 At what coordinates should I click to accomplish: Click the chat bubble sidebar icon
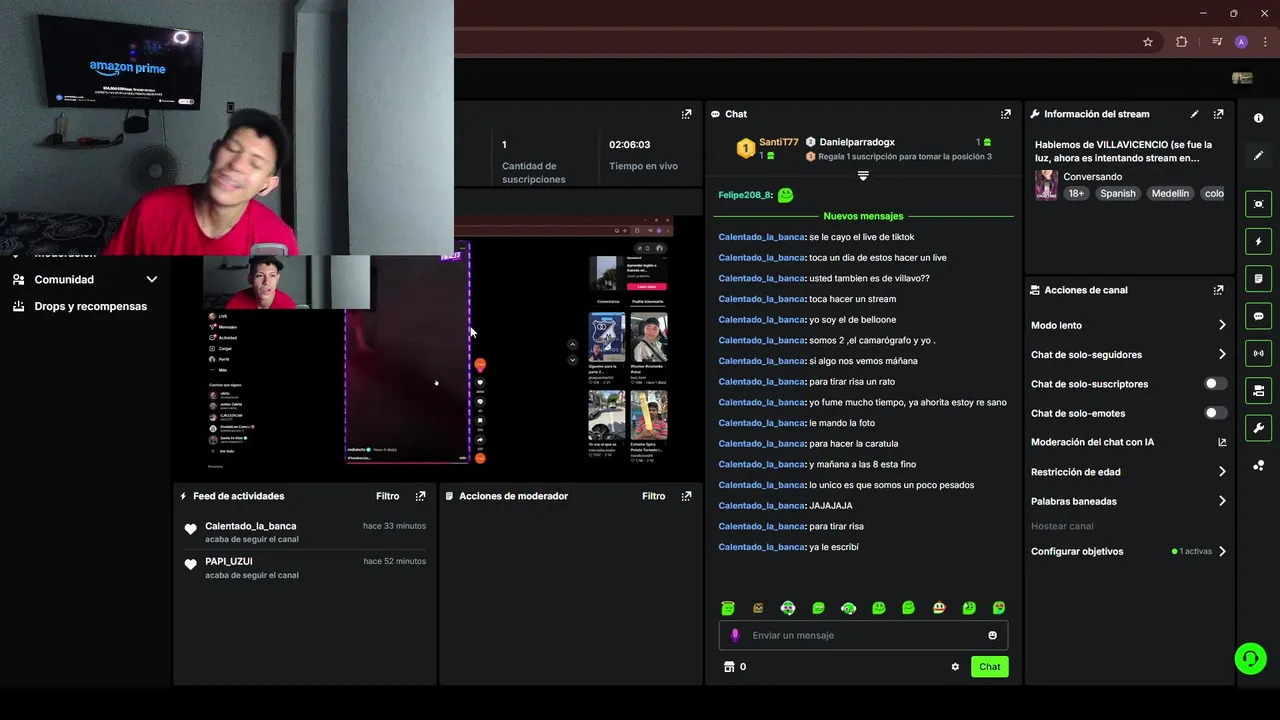pyautogui.click(x=1258, y=316)
